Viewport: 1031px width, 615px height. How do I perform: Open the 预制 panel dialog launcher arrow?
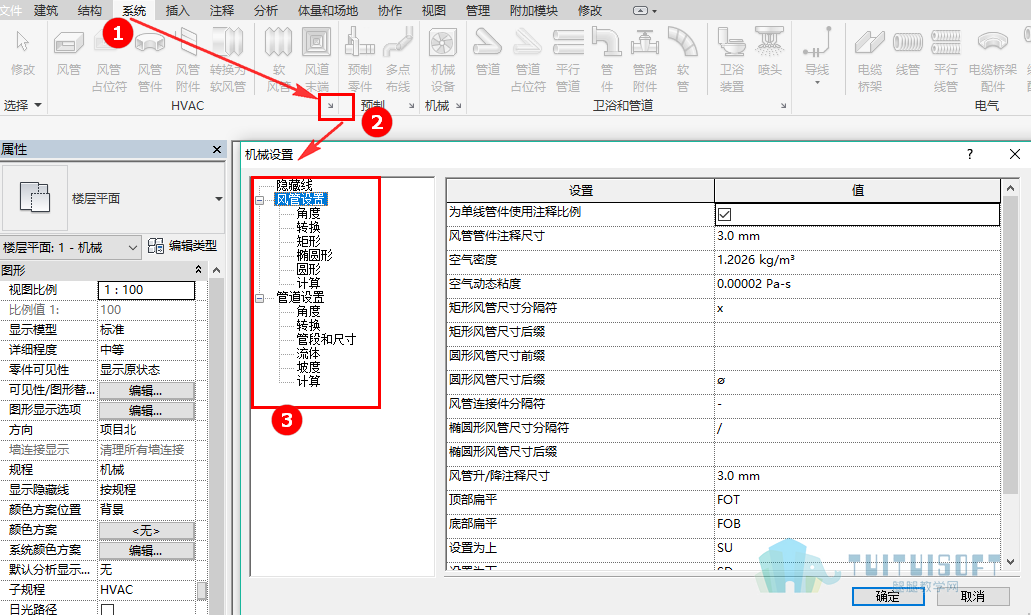pyautogui.click(x=412, y=106)
